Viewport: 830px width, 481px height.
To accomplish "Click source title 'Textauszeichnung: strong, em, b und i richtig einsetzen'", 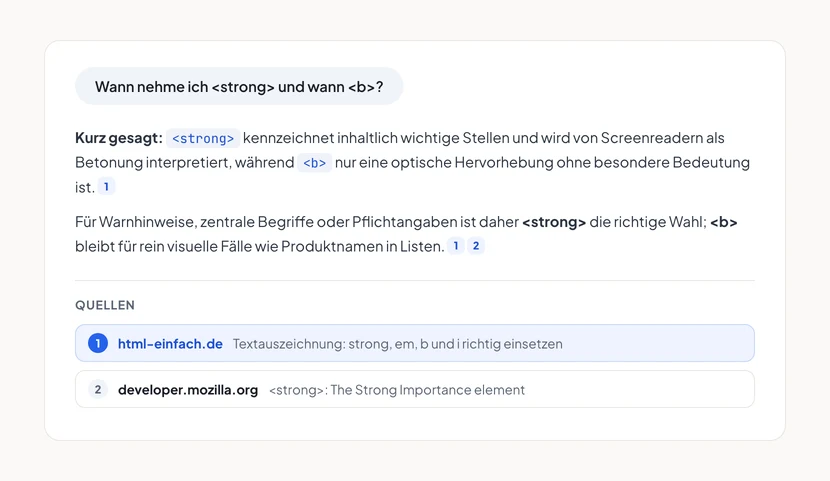I will pyautogui.click(x=398, y=344).
